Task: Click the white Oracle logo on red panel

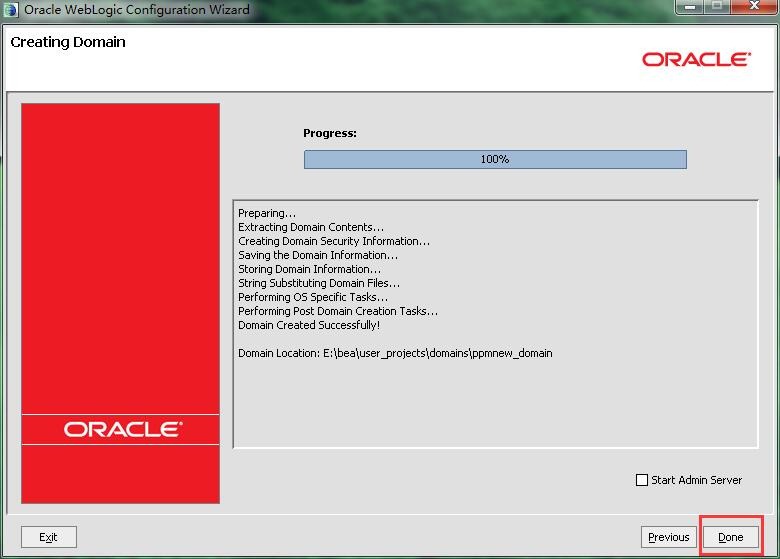Action: coord(123,430)
